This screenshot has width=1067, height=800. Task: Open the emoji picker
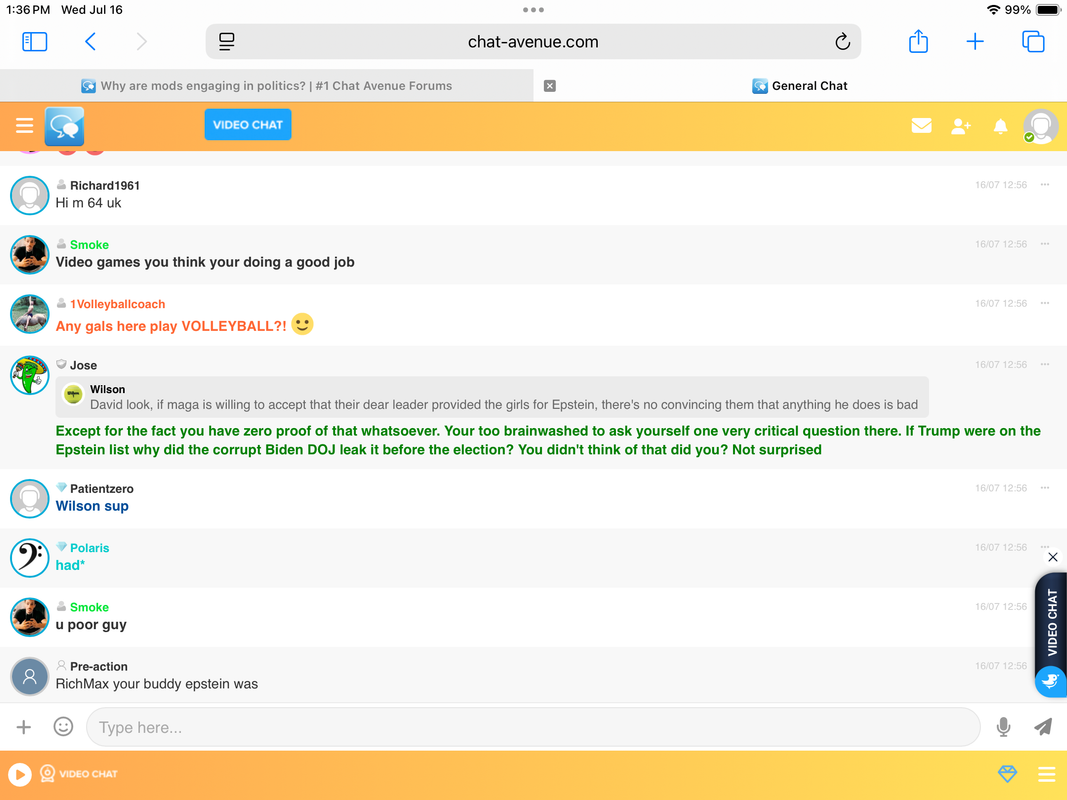pos(63,727)
